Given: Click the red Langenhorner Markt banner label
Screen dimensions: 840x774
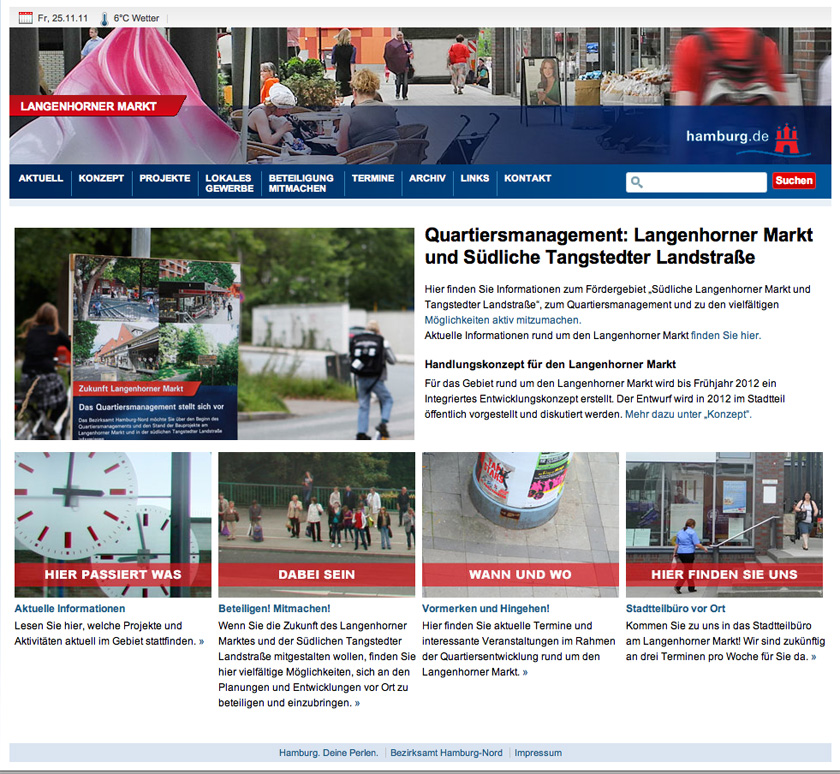Looking at the screenshot, I should (96, 106).
